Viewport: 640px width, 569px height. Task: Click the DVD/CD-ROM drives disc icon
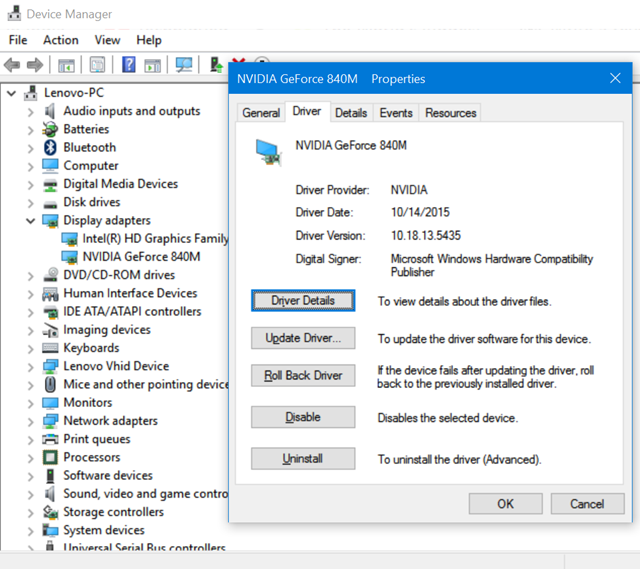point(51,275)
